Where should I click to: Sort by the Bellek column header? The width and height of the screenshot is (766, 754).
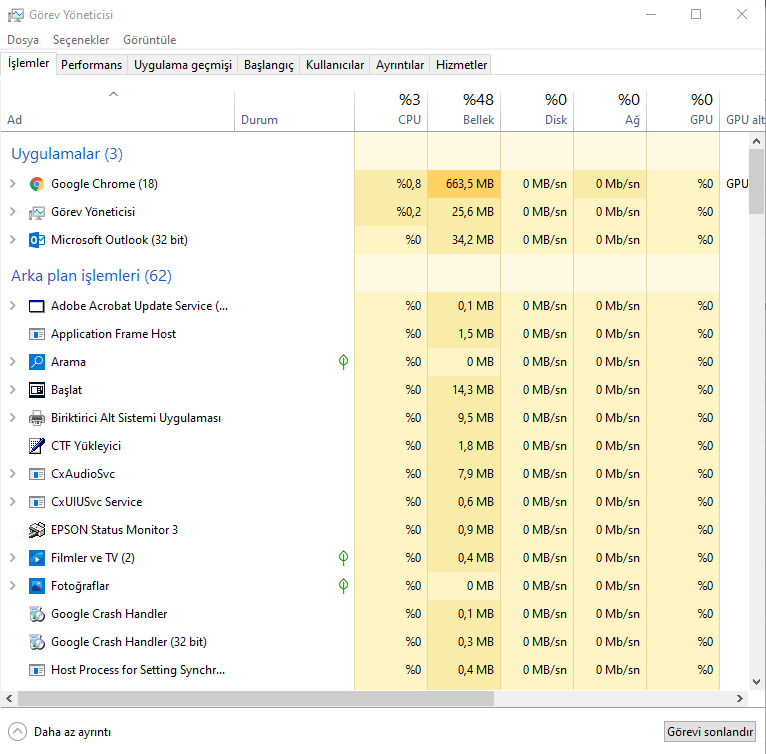[464, 110]
